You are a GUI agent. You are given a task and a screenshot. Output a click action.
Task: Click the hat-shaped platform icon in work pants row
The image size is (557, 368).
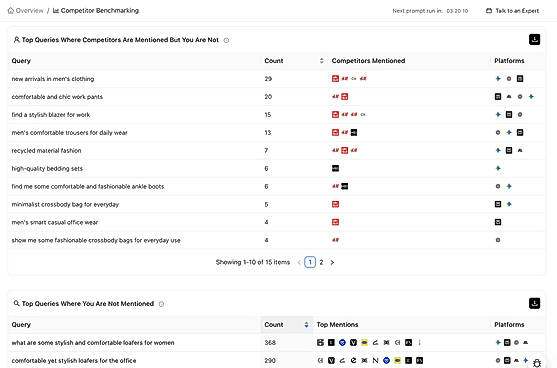click(509, 97)
